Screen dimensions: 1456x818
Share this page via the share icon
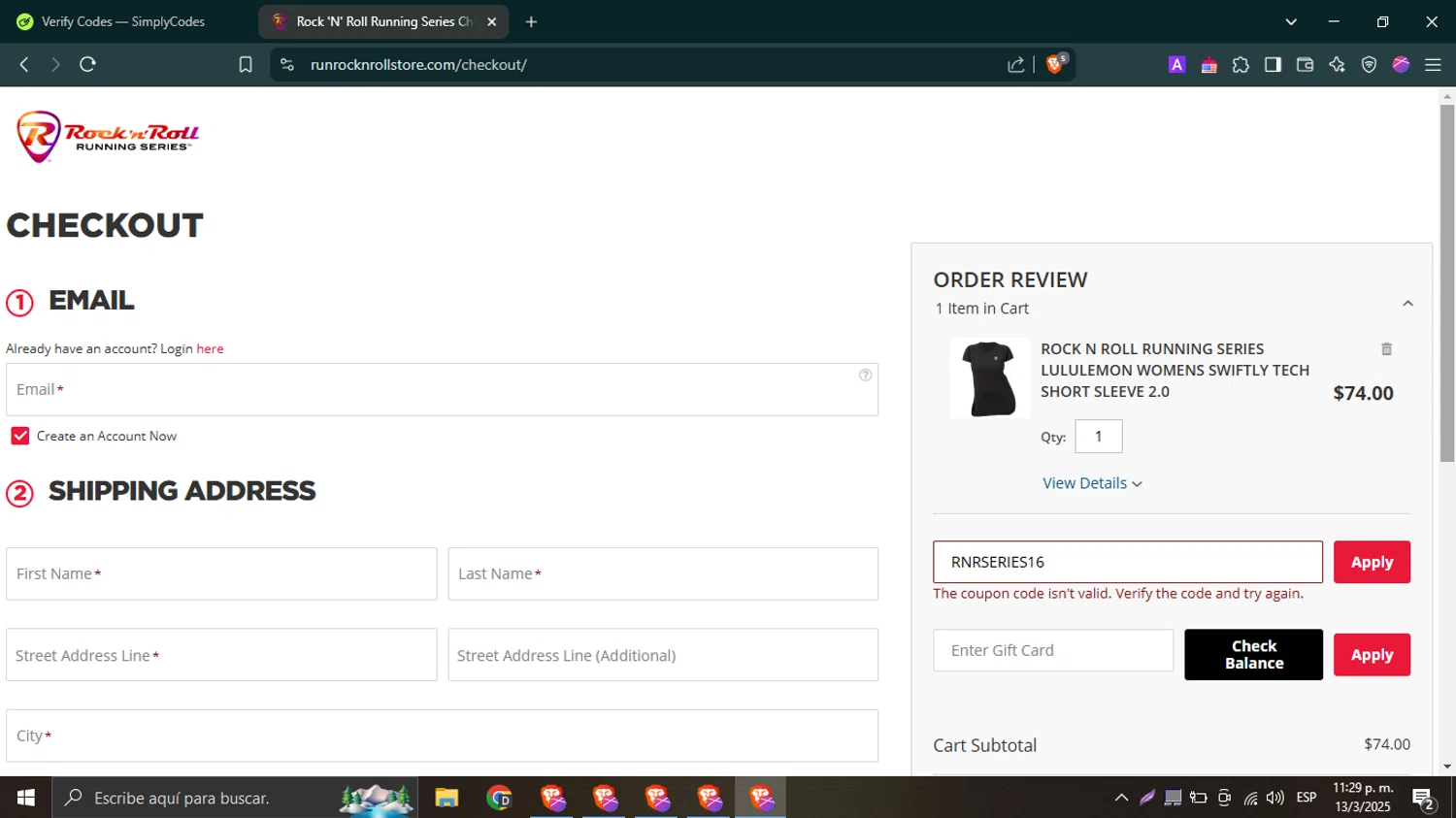pyautogui.click(x=1016, y=64)
